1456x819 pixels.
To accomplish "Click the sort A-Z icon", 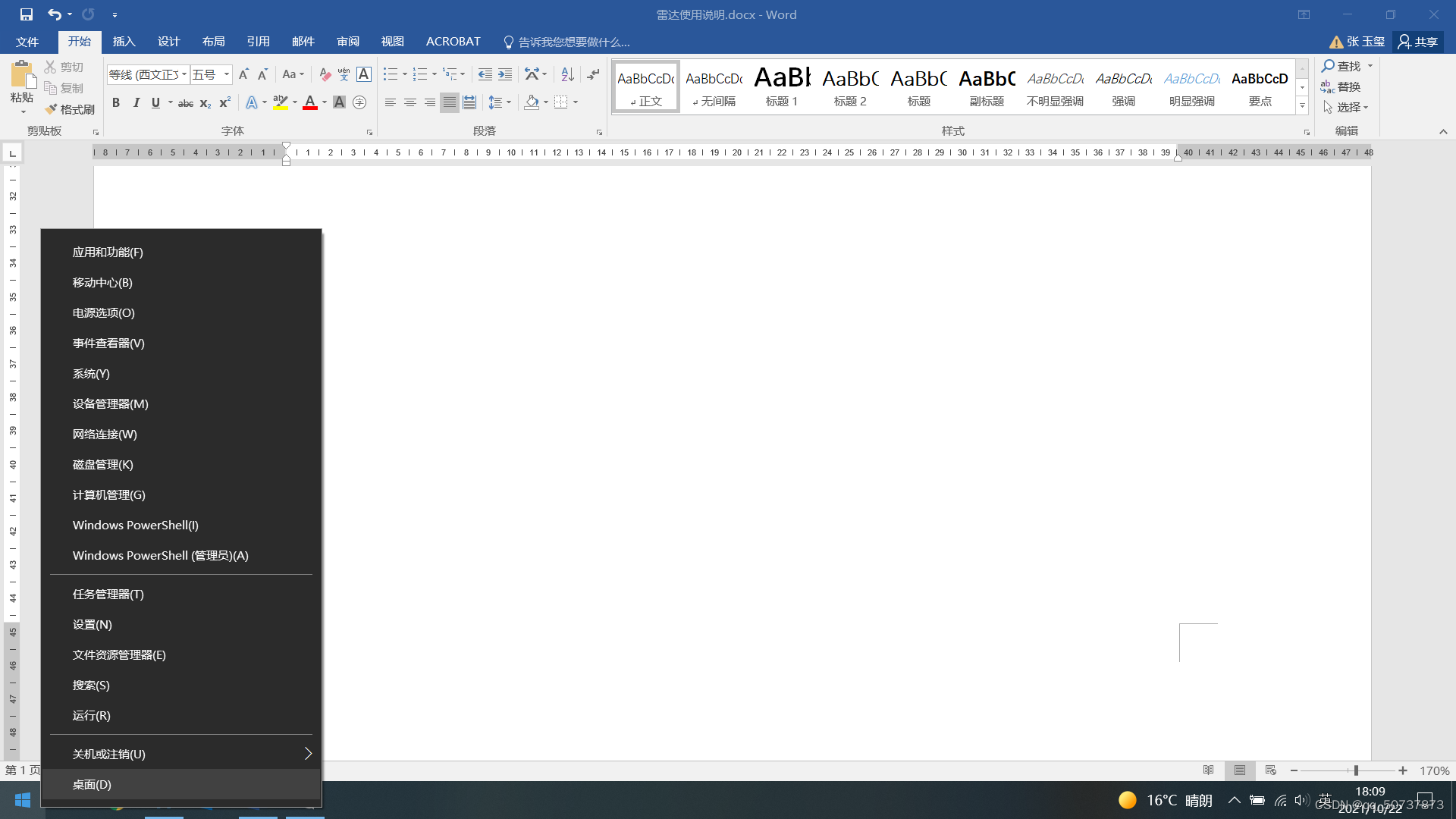I will pos(567,74).
